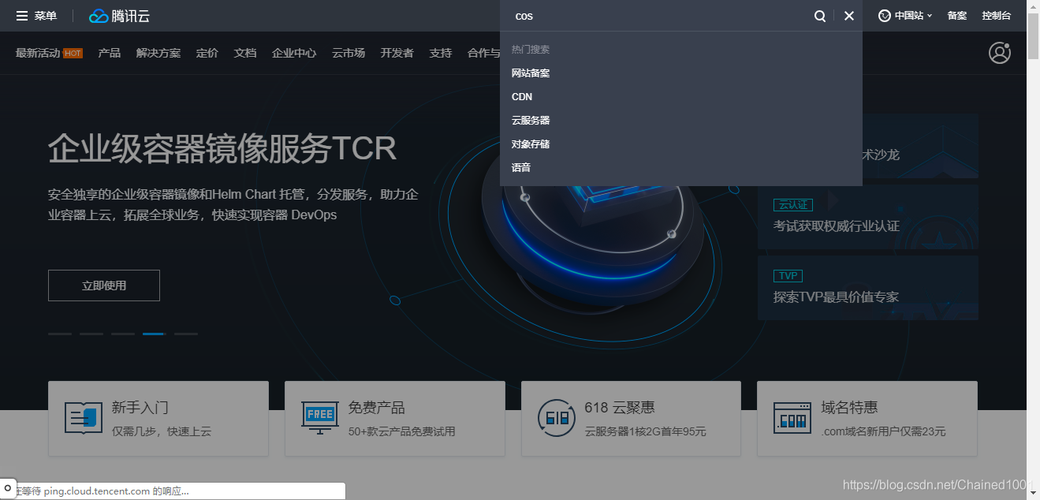Select hot search 对象存储
Screen dimensions: 1040x500
click(x=531, y=144)
